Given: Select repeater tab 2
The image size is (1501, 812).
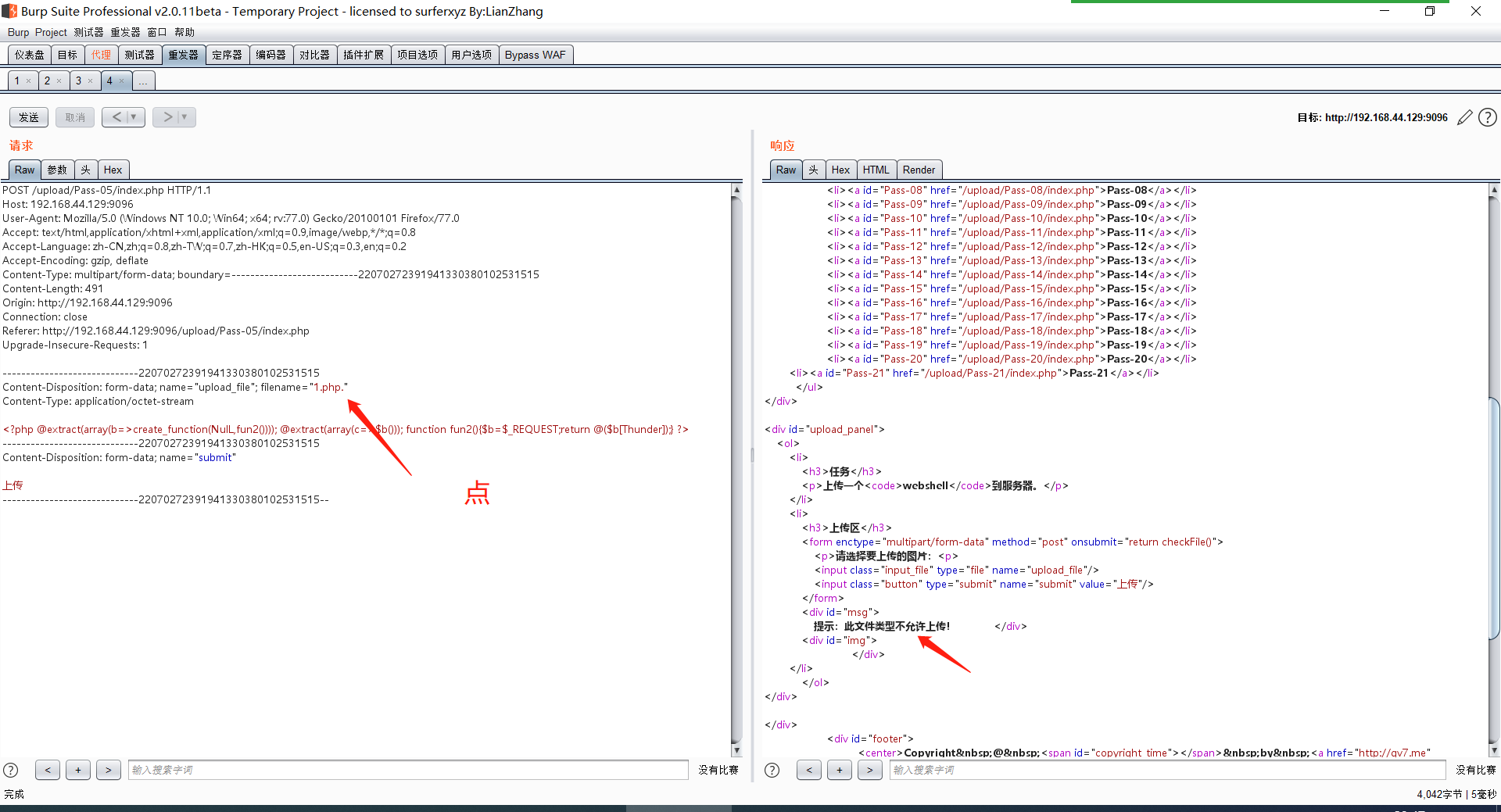Looking at the screenshot, I should point(47,80).
